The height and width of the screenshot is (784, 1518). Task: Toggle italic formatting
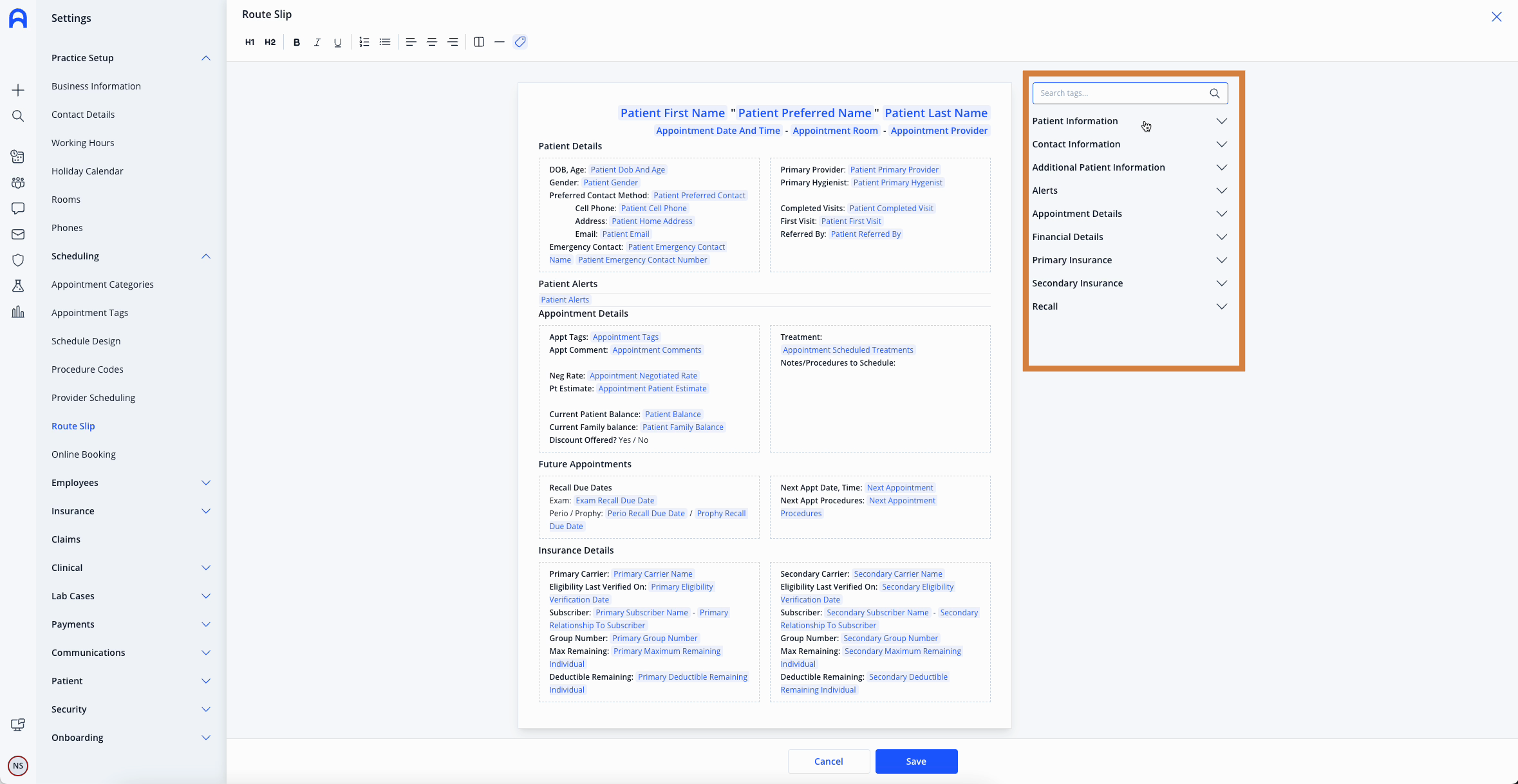tap(317, 42)
